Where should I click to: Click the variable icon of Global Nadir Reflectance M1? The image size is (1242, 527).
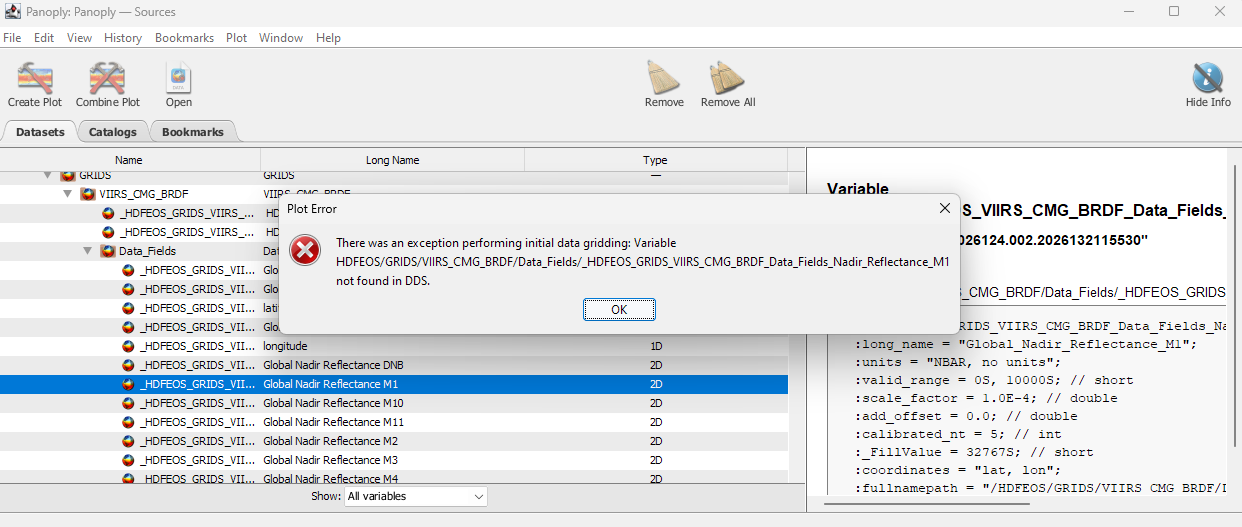(128, 384)
